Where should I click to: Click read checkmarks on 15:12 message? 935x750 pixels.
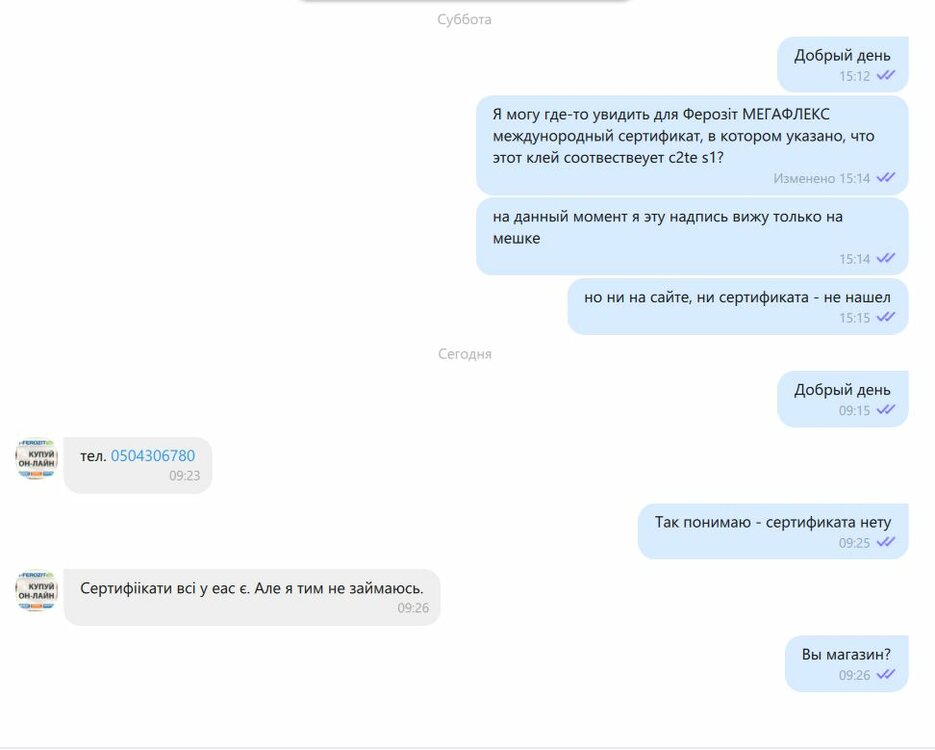[x=886, y=76]
